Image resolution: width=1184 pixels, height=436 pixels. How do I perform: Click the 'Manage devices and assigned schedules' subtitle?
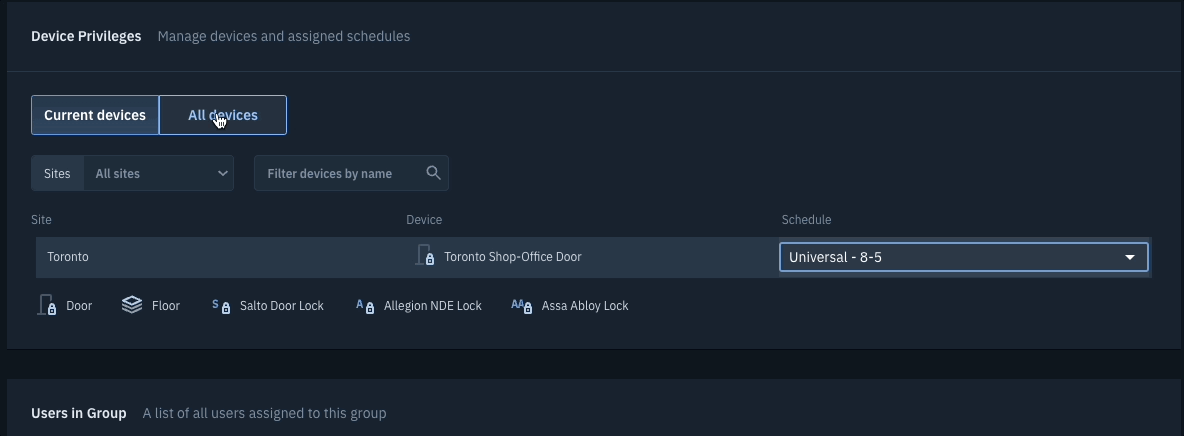click(x=284, y=36)
